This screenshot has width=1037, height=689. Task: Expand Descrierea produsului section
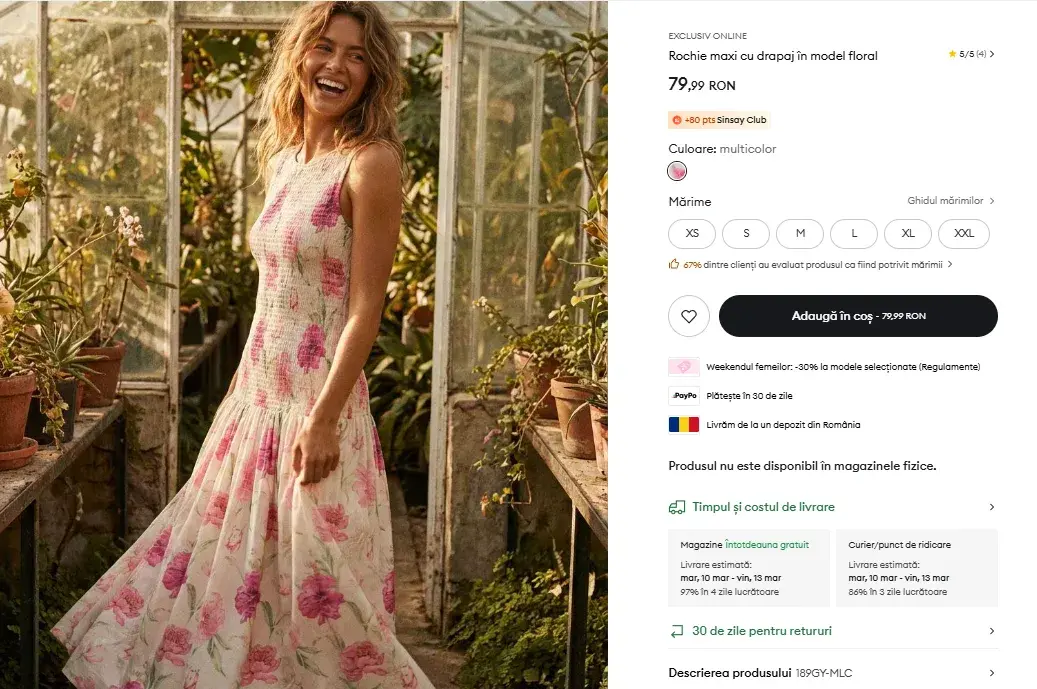(833, 673)
